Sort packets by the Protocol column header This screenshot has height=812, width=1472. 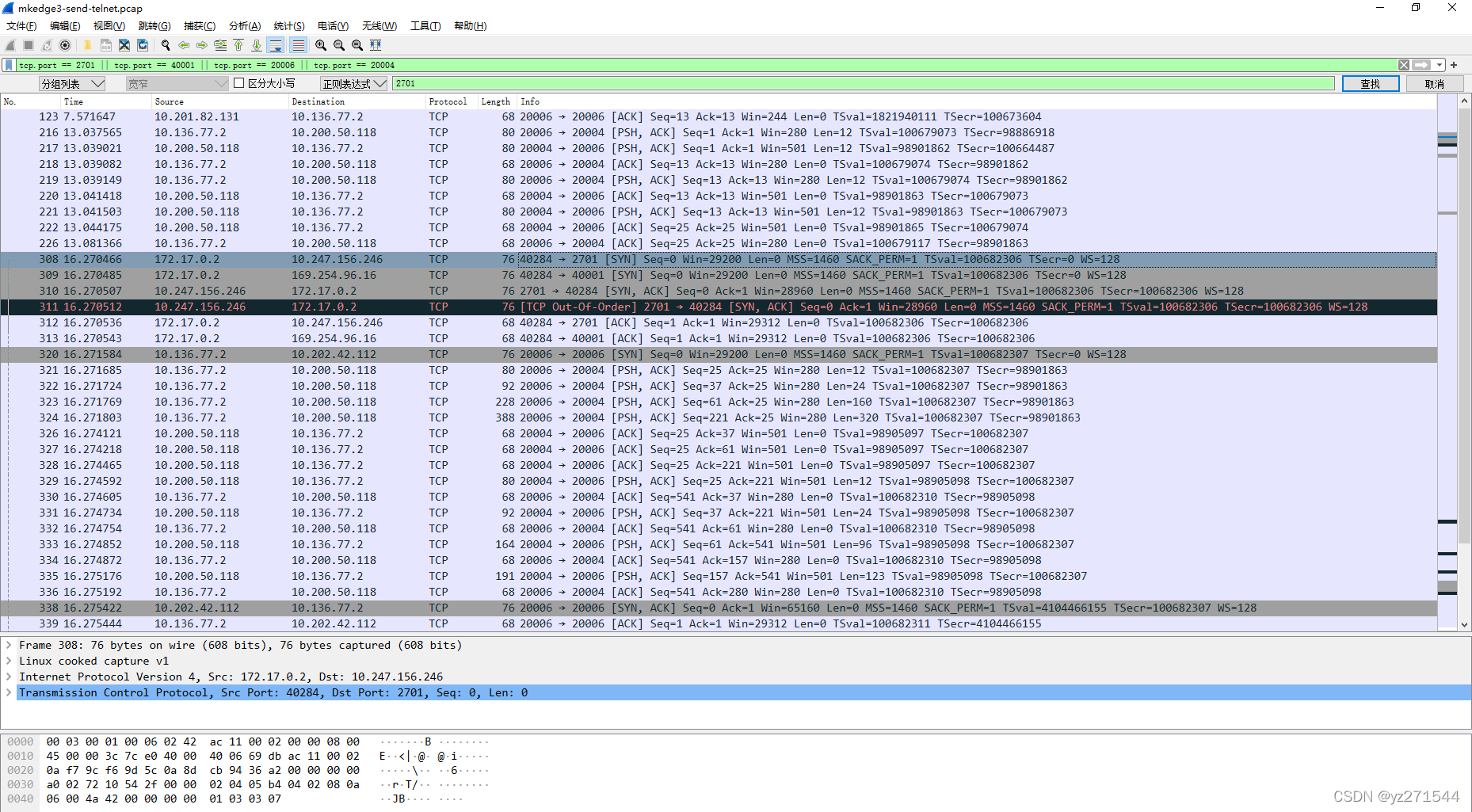pyautogui.click(x=452, y=101)
